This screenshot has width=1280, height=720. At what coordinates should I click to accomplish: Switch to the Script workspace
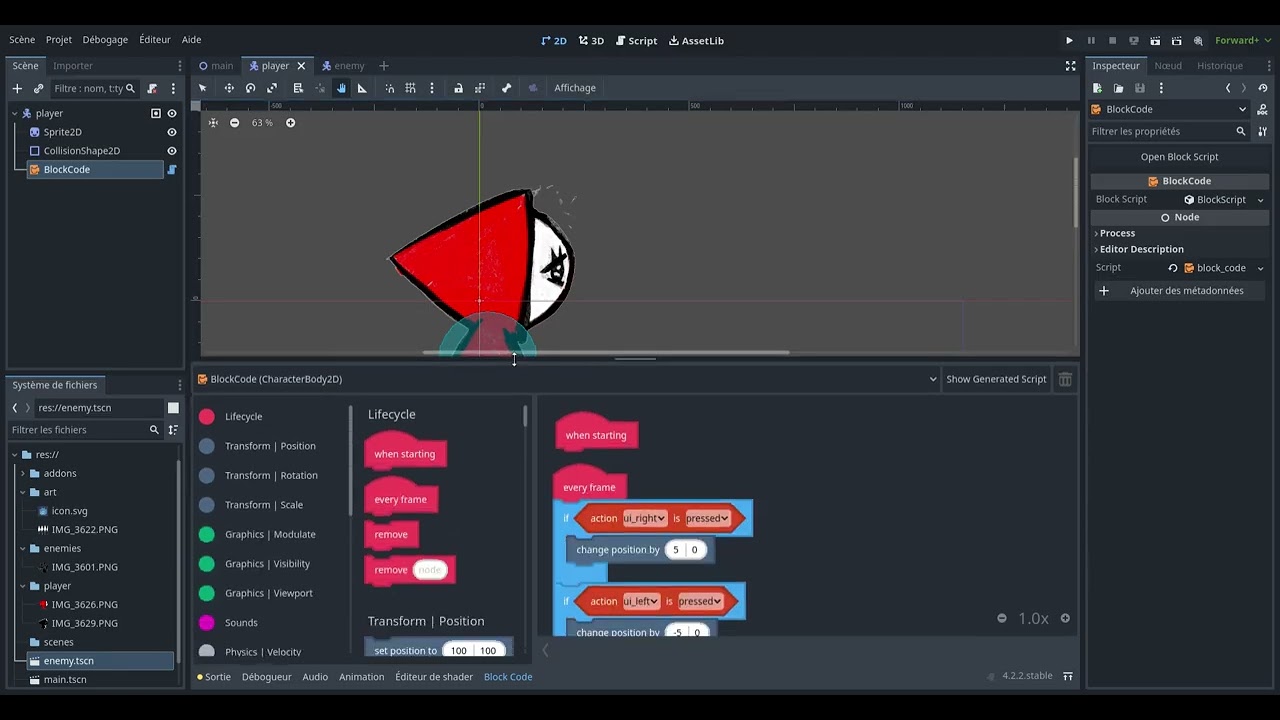tap(637, 41)
